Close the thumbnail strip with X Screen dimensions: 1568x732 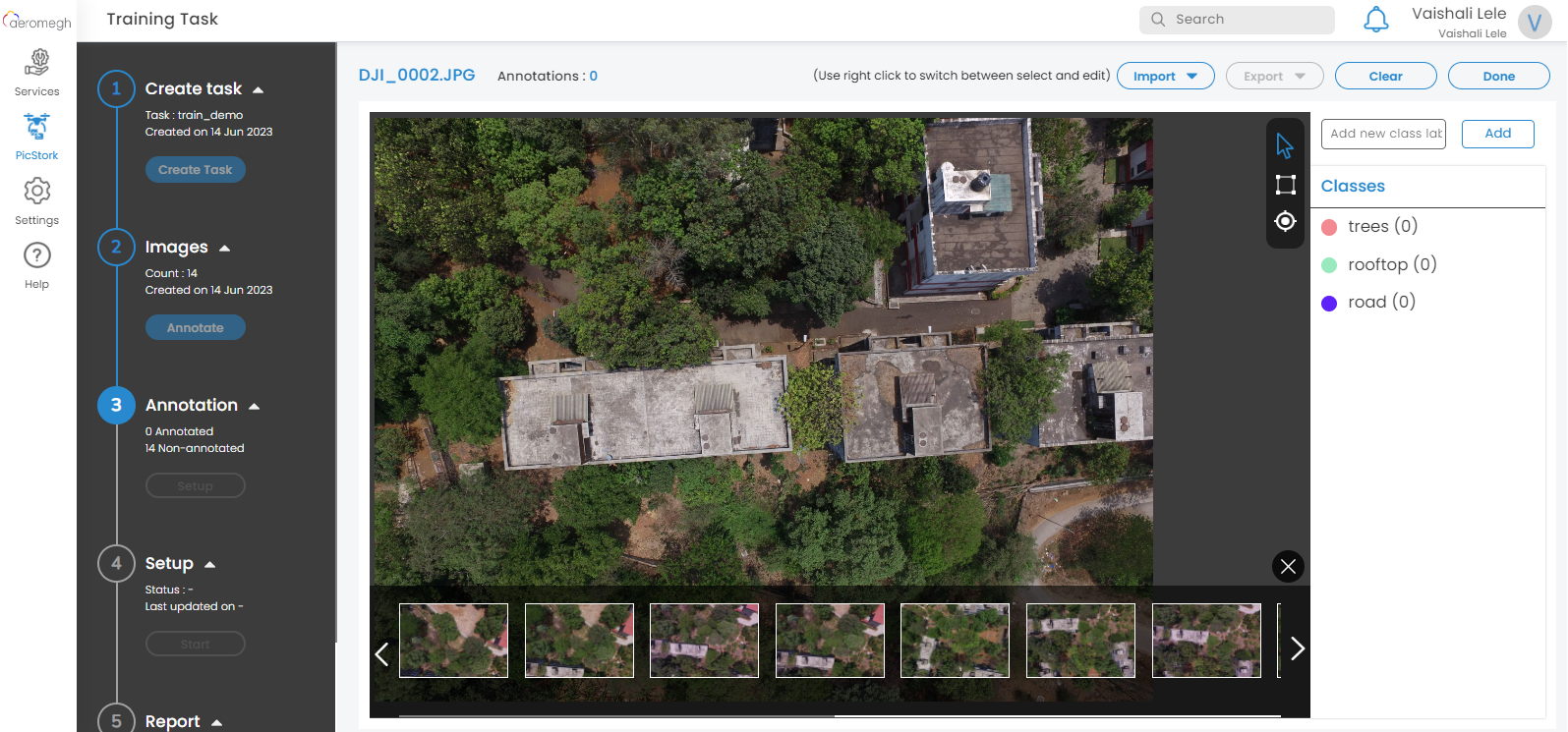pyautogui.click(x=1288, y=567)
